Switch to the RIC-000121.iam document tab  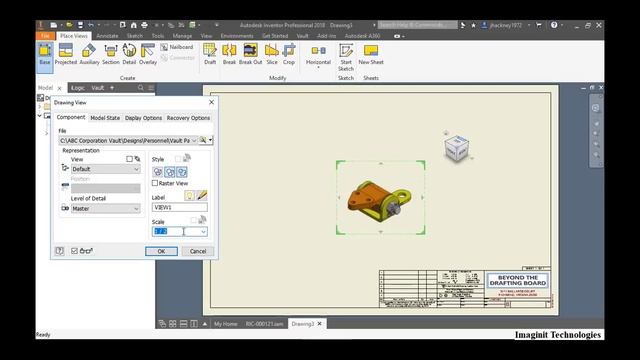coord(264,324)
